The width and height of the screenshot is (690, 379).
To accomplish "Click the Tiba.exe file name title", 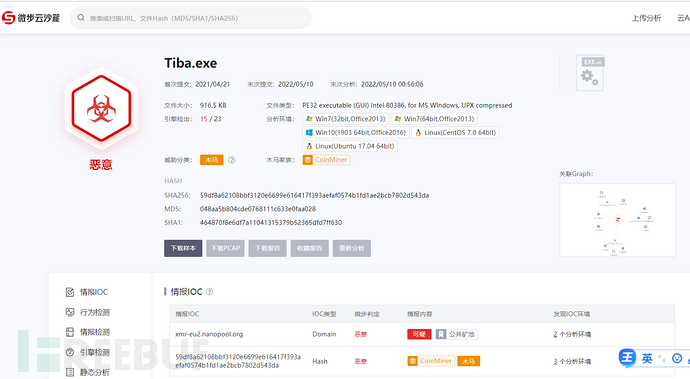I will pyautogui.click(x=191, y=63).
